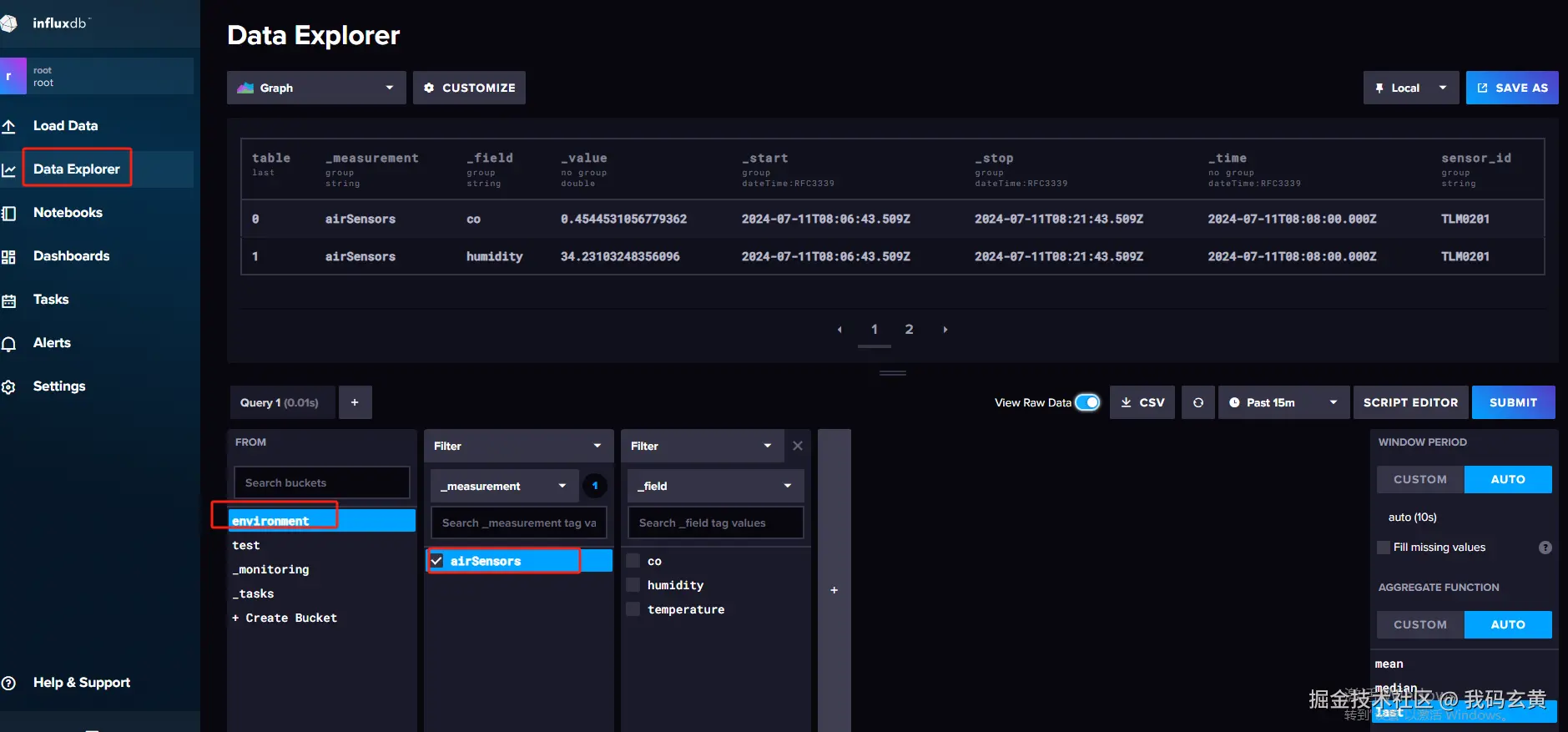
Task: Open the Customize visualization options
Action: (x=469, y=88)
